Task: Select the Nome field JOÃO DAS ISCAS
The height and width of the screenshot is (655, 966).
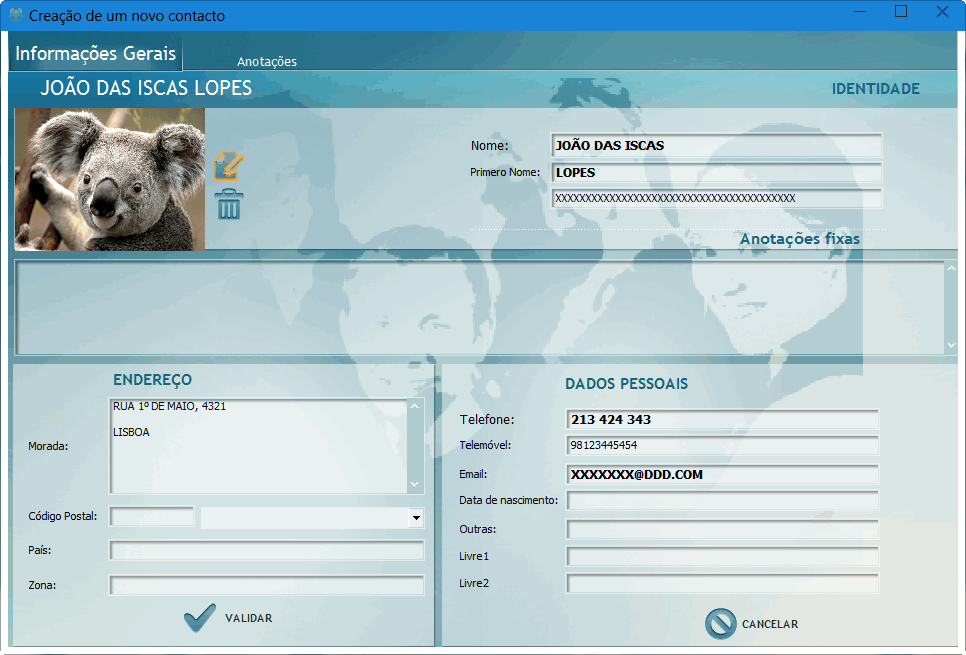Action: [x=716, y=146]
